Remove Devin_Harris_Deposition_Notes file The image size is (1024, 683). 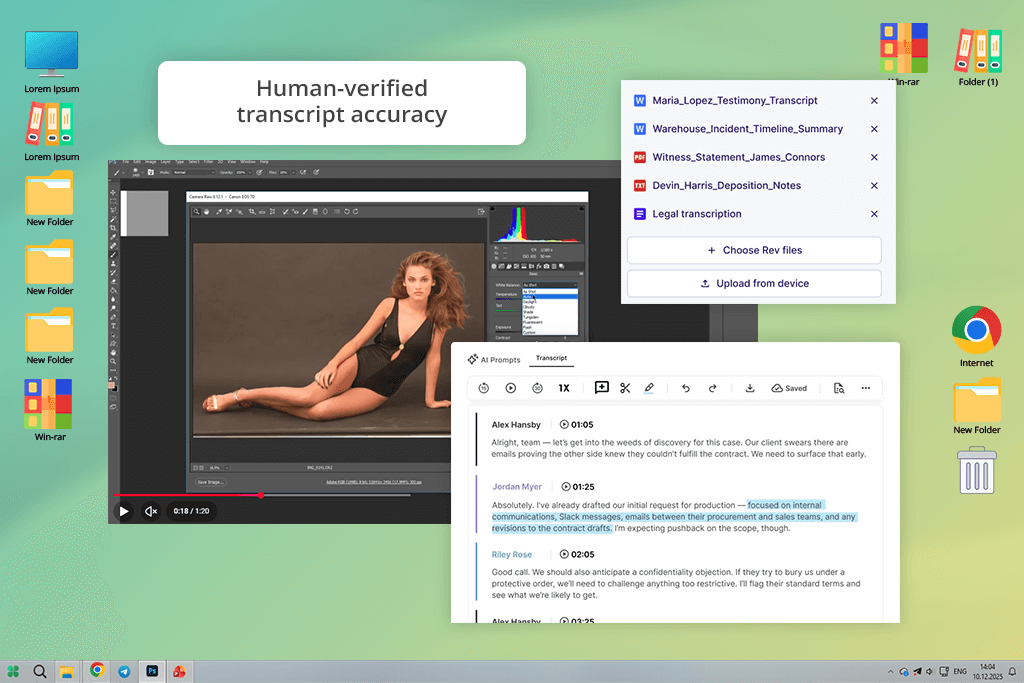874,185
